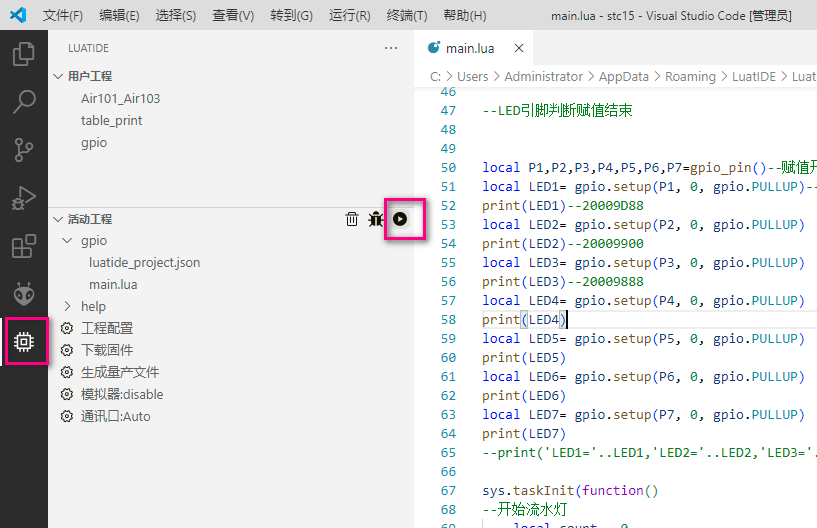The width and height of the screenshot is (817, 528).
Task: Open the Search view in activity bar
Action: 23,102
